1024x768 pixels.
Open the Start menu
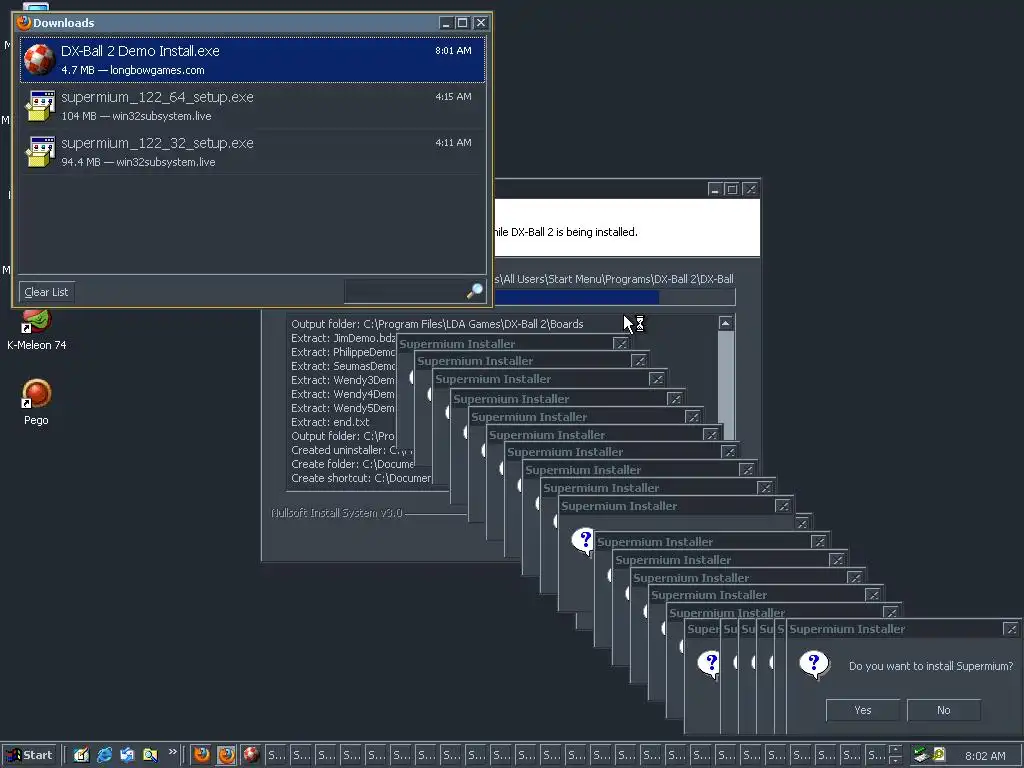click(29, 755)
